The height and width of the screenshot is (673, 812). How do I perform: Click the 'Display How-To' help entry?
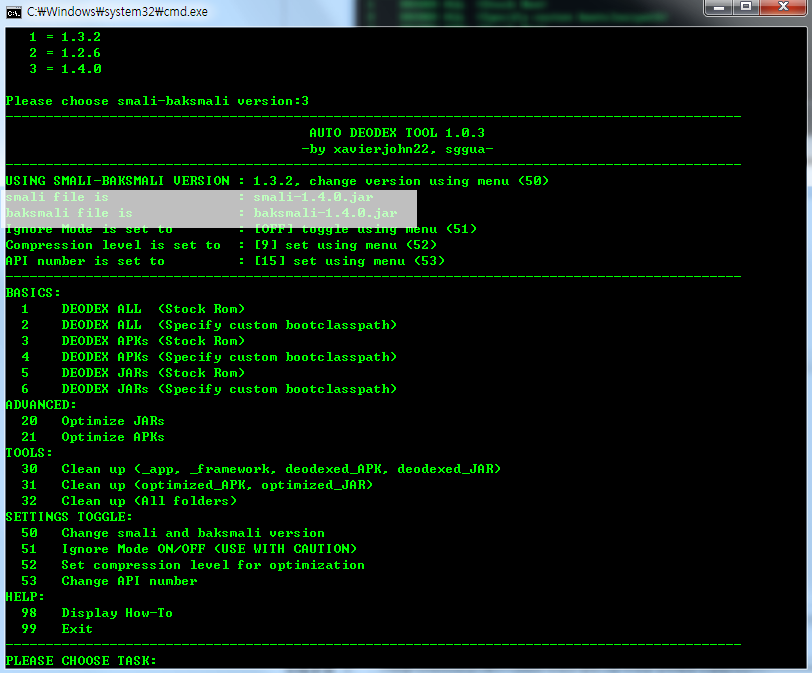pos(116,613)
